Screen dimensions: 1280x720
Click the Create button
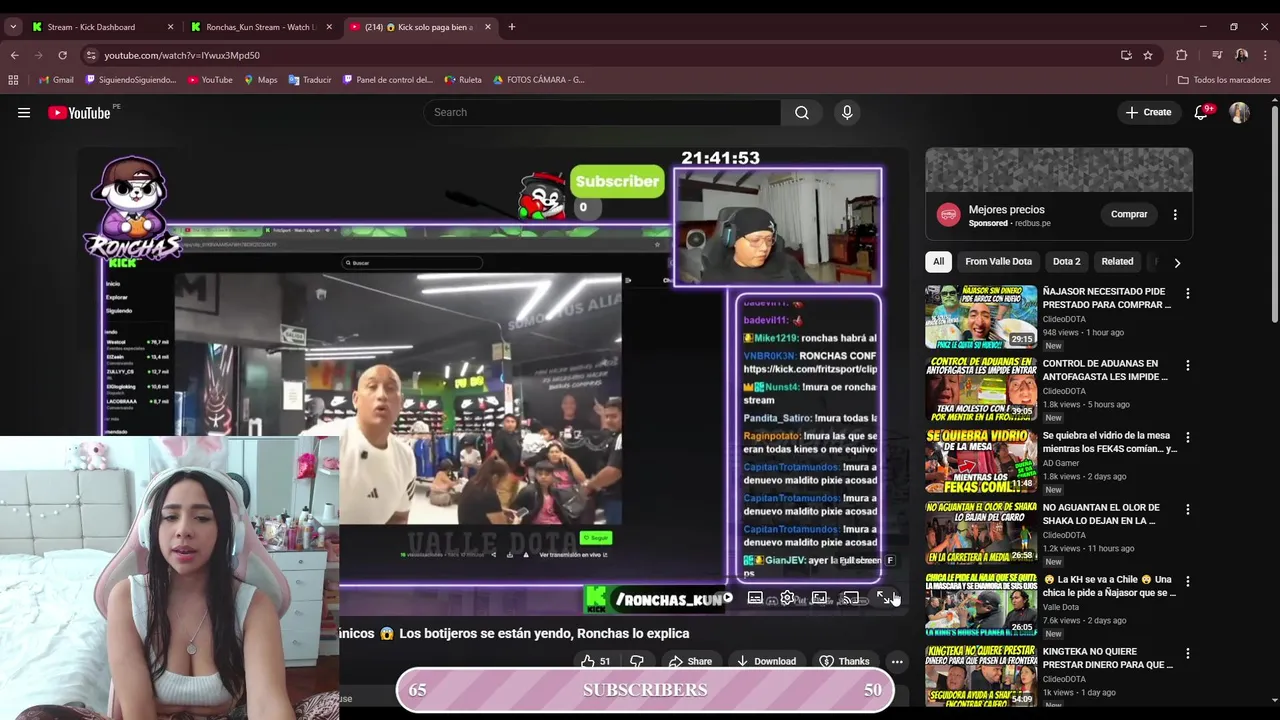1148,113
